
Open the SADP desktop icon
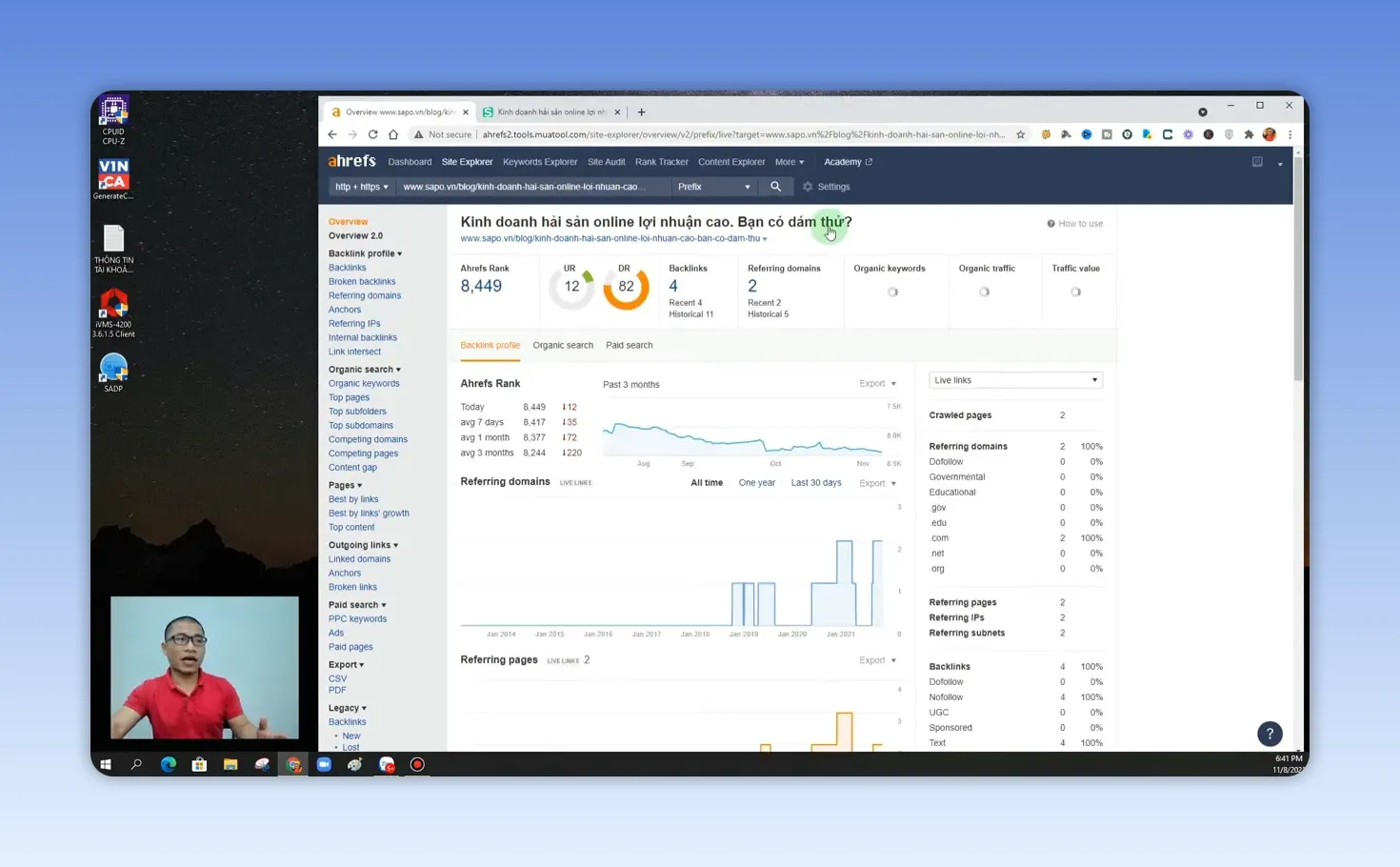pos(113,373)
